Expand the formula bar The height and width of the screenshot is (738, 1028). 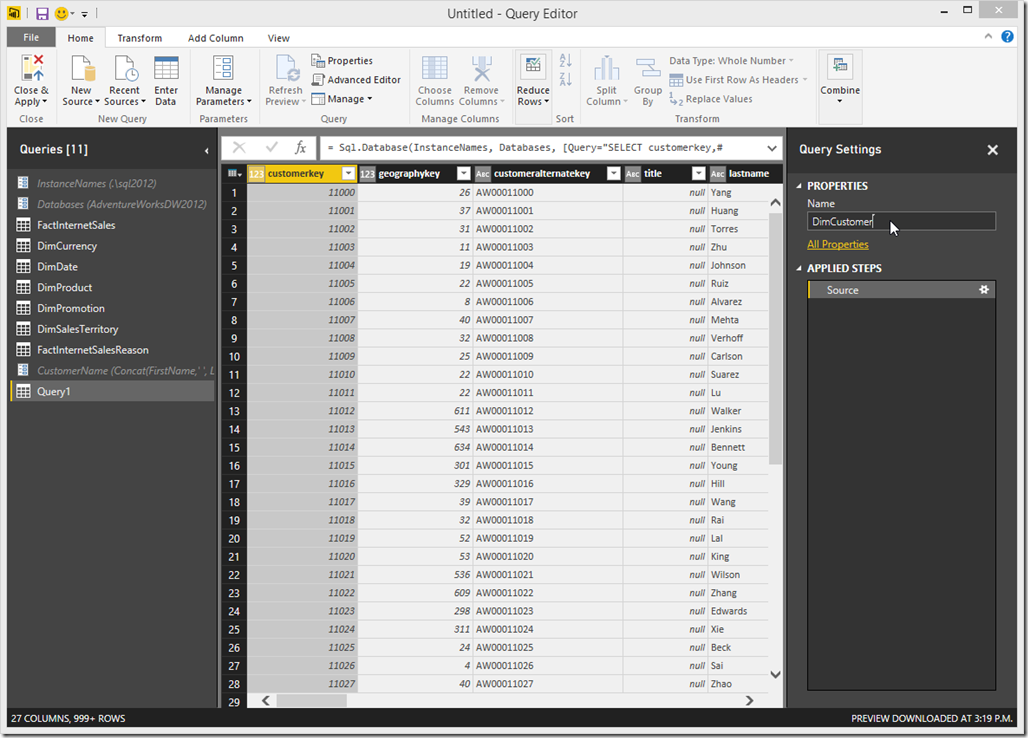pos(772,148)
